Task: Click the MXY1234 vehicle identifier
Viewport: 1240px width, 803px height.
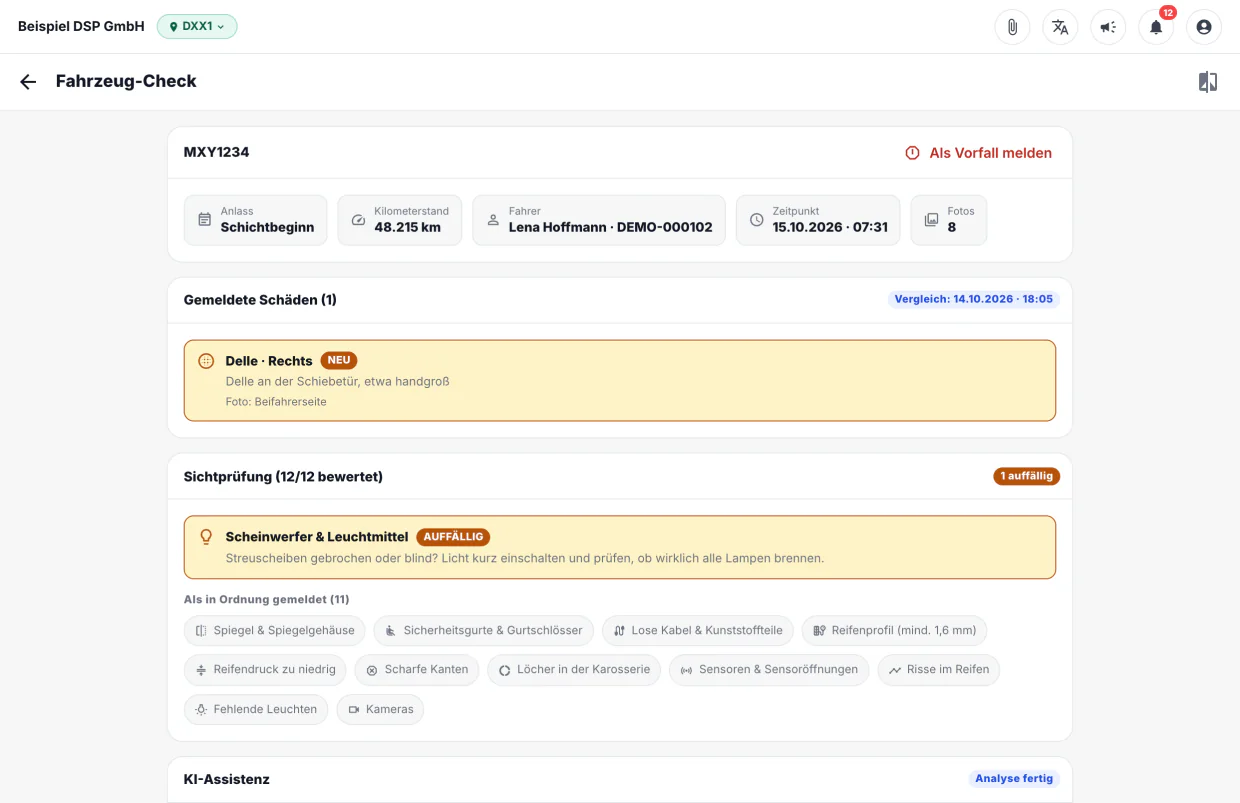Action: pos(217,153)
